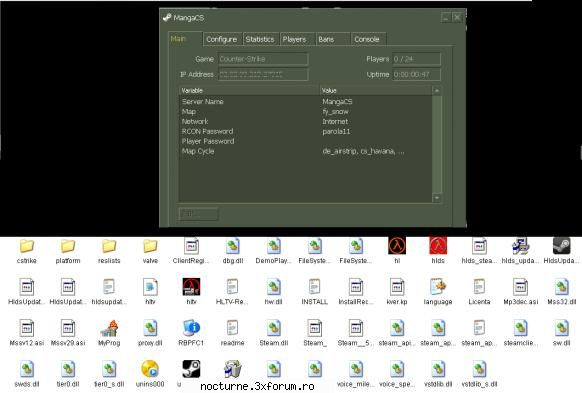Switch to the Main tab
The width and height of the screenshot is (582, 393).
tap(185, 39)
